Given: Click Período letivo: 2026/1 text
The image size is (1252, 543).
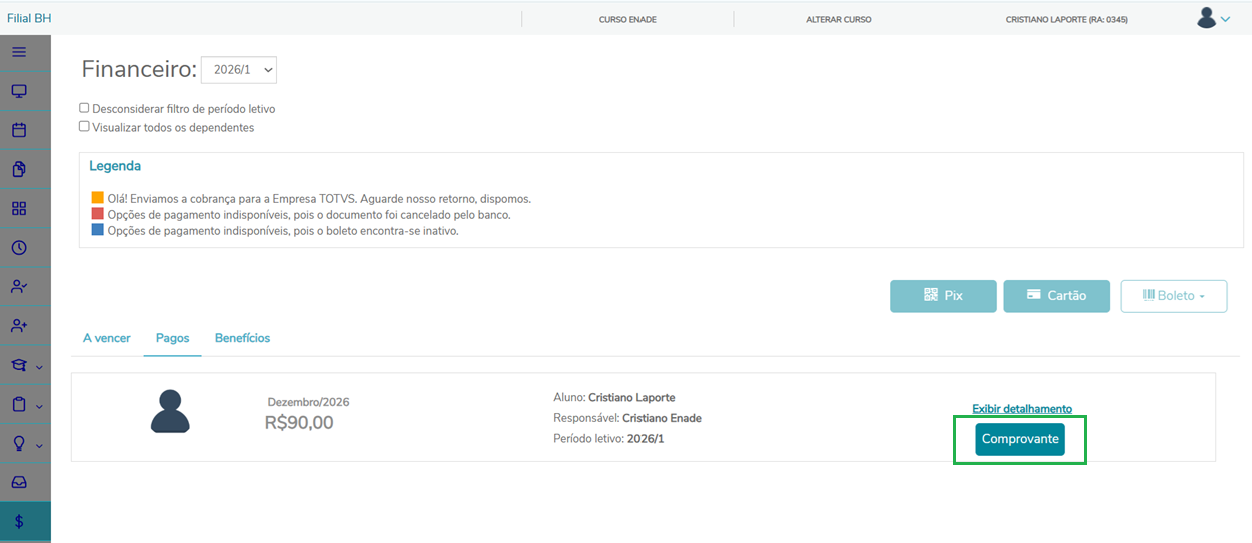Looking at the screenshot, I should coord(608,439).
